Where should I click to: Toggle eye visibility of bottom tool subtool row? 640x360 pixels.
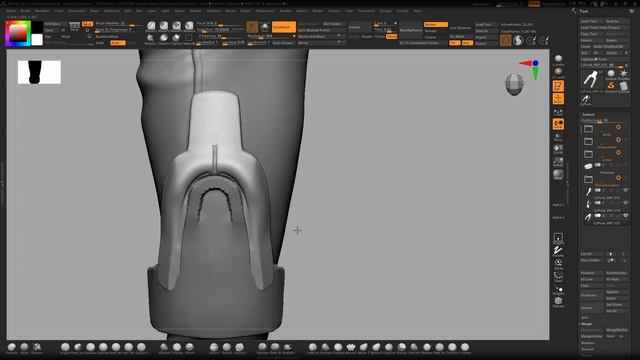(x=625, y=215)
